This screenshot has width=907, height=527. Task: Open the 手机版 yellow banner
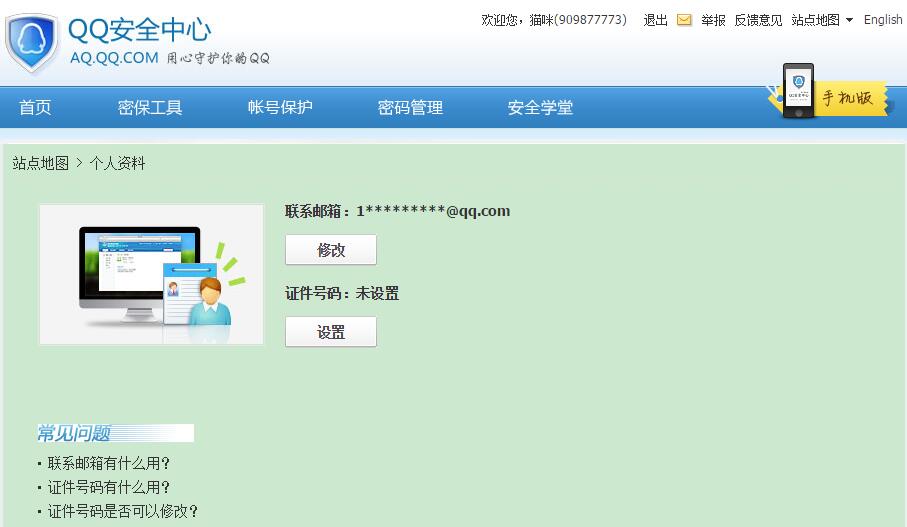[x=851, y=98]
